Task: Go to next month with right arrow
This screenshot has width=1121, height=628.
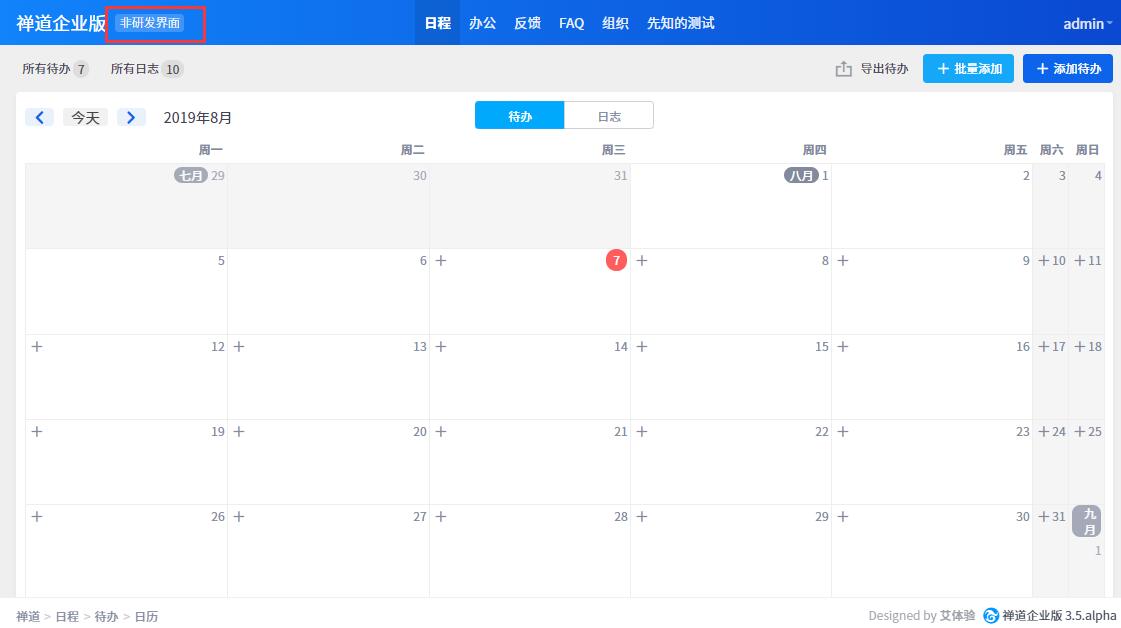Action: coord(131,117)
